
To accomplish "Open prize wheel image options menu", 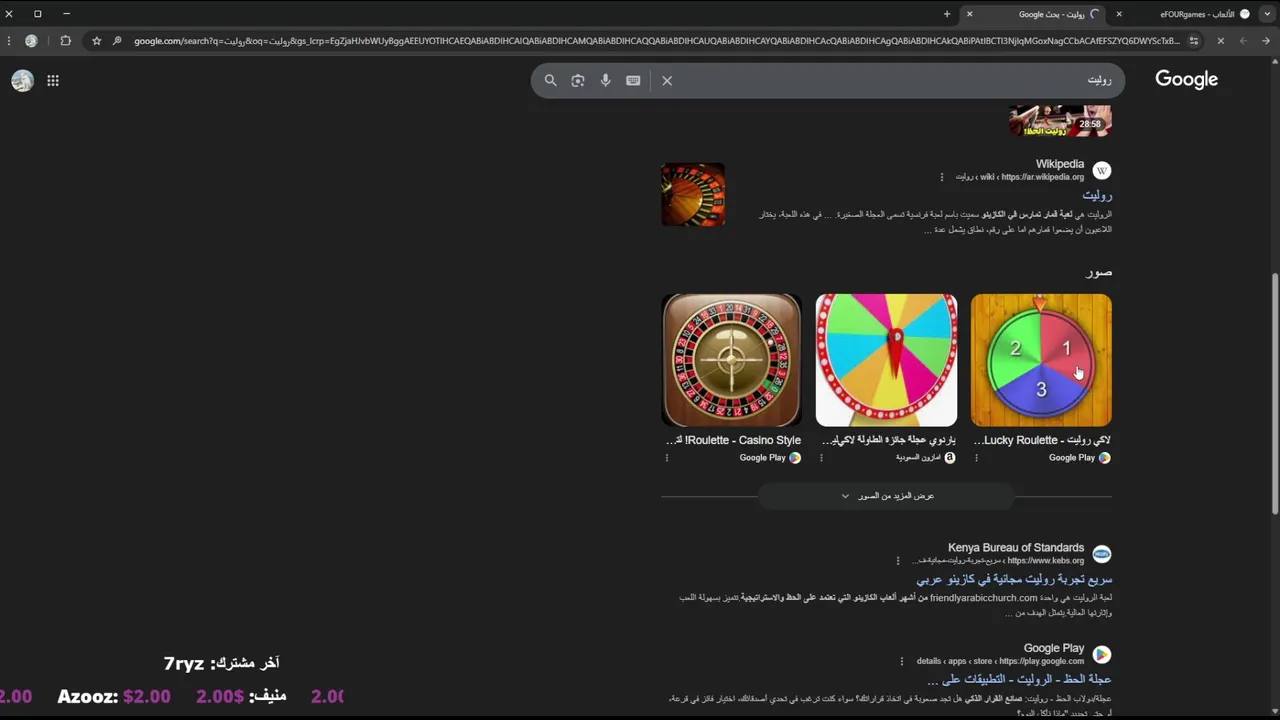I will point(821,458).
